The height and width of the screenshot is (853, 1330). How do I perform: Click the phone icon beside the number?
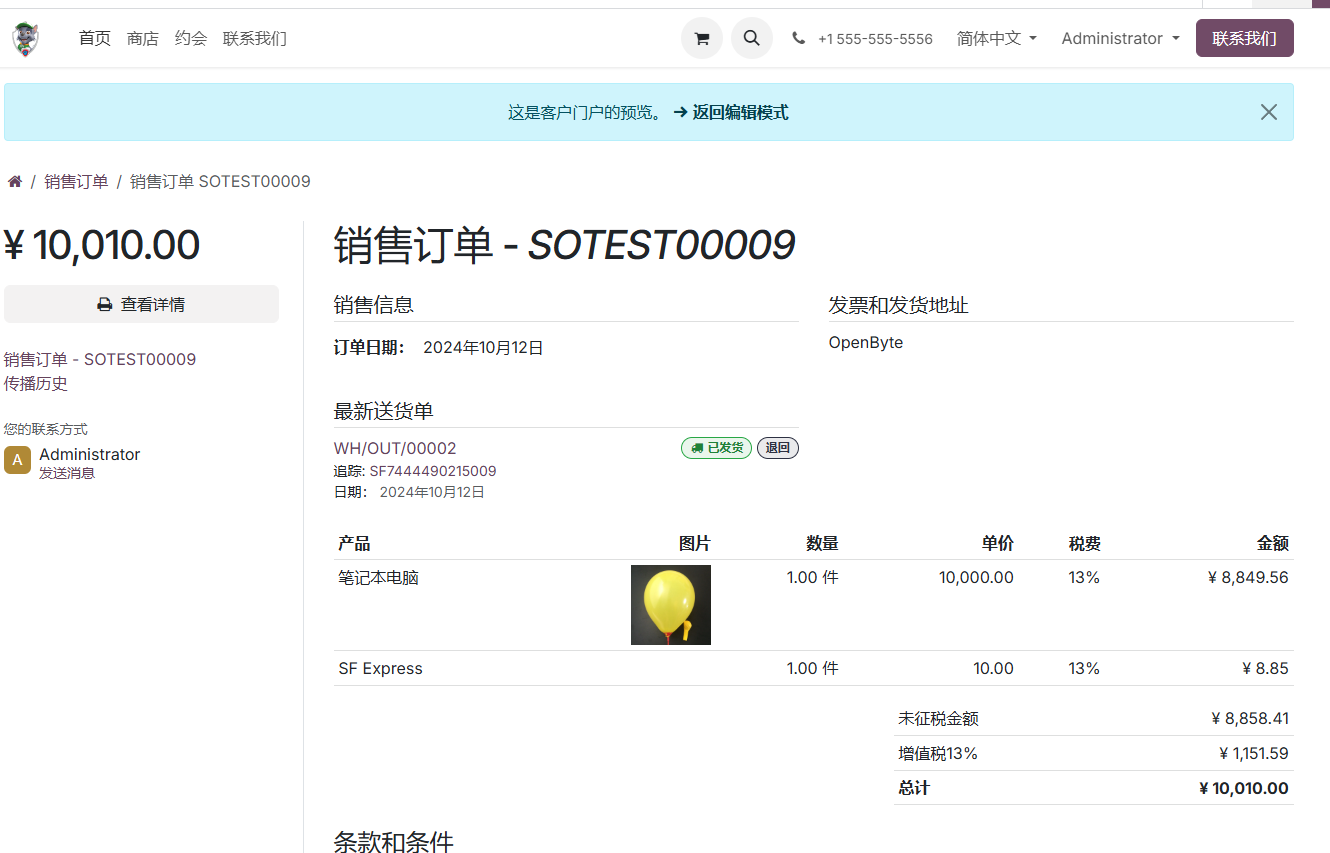798,39
